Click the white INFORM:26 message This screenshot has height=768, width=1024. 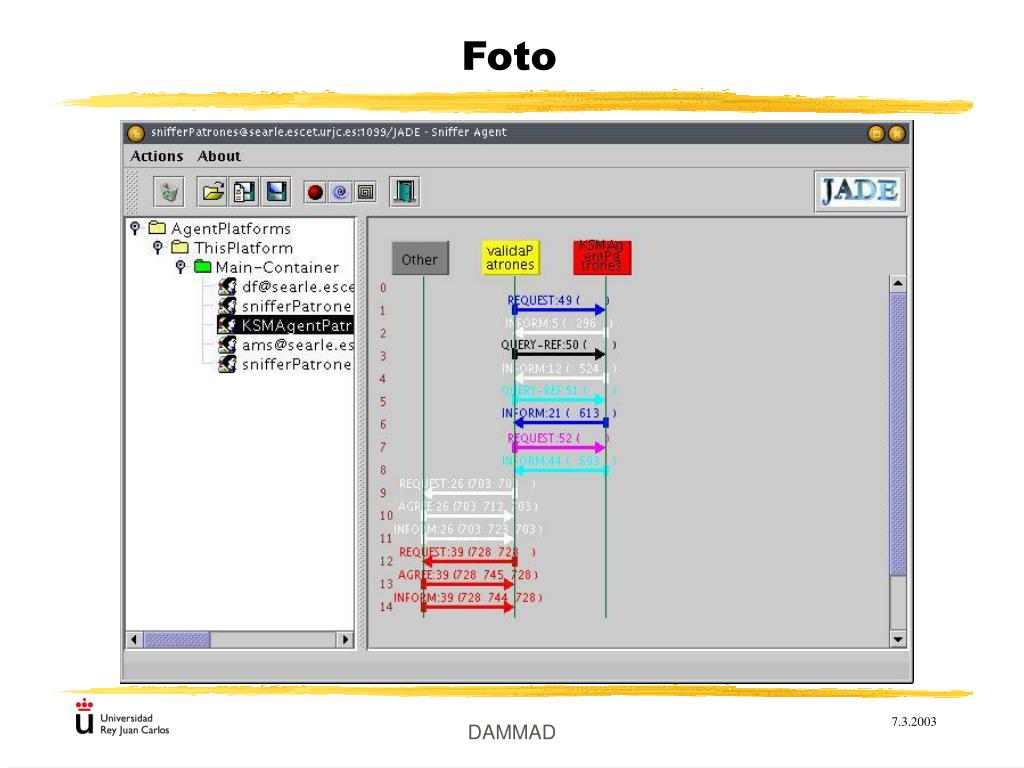(x=469, y=539)
